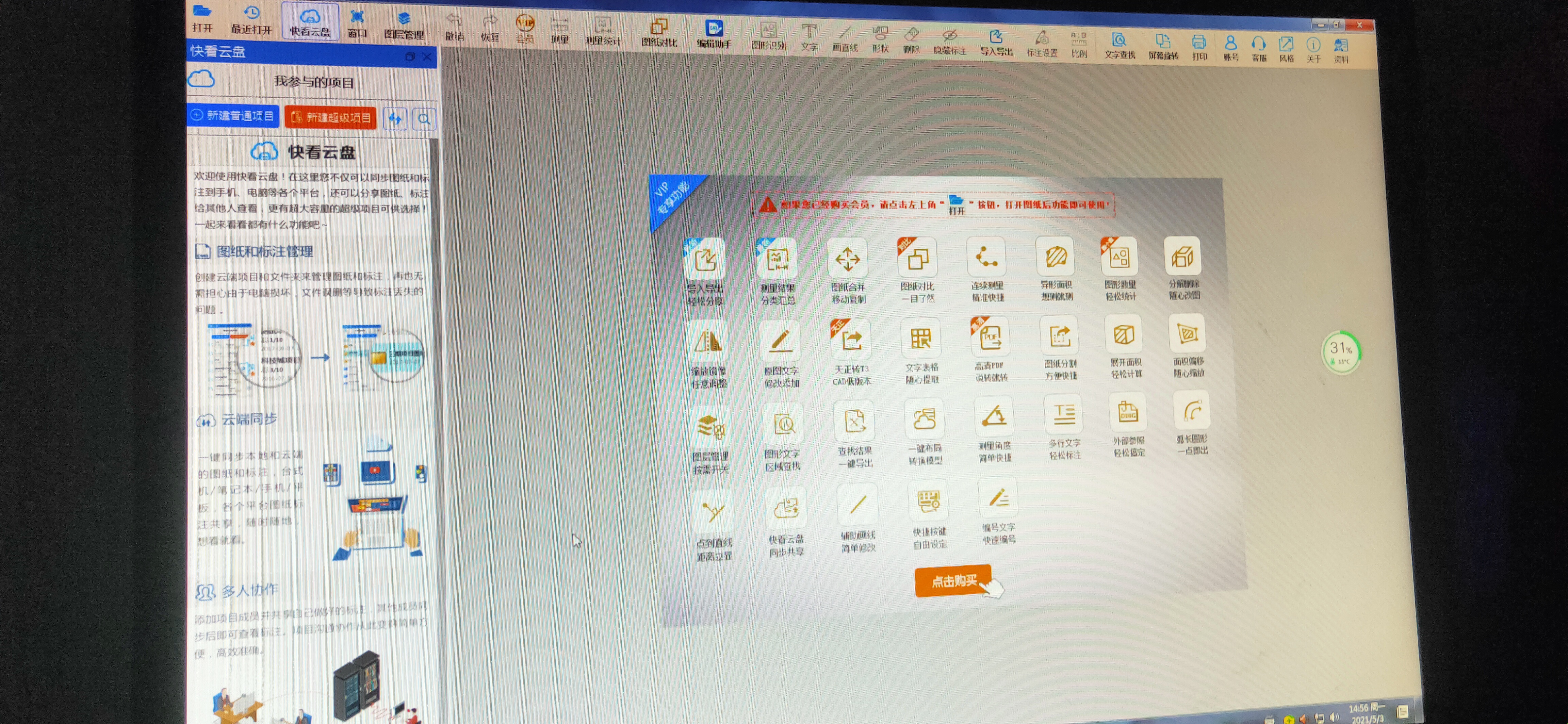Select the 文字表格 随心提取 feature icon
The image size is (1568, 724).
(920, 338)
